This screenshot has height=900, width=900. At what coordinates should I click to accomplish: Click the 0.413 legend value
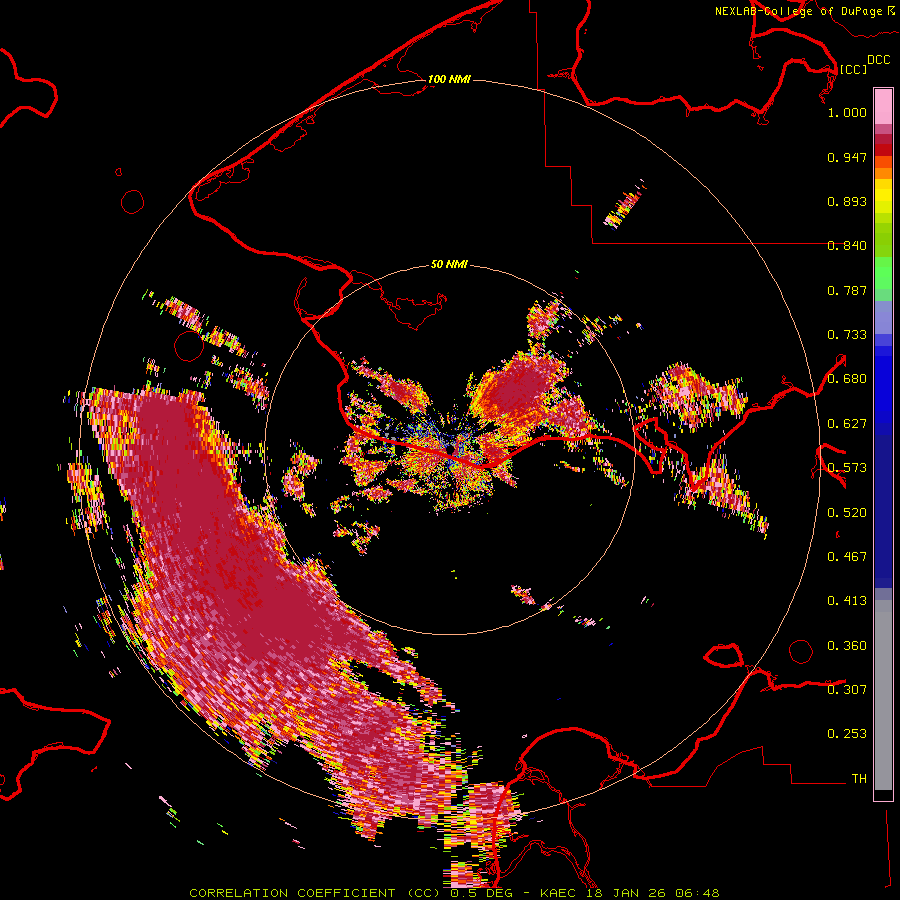click(847, 601)
